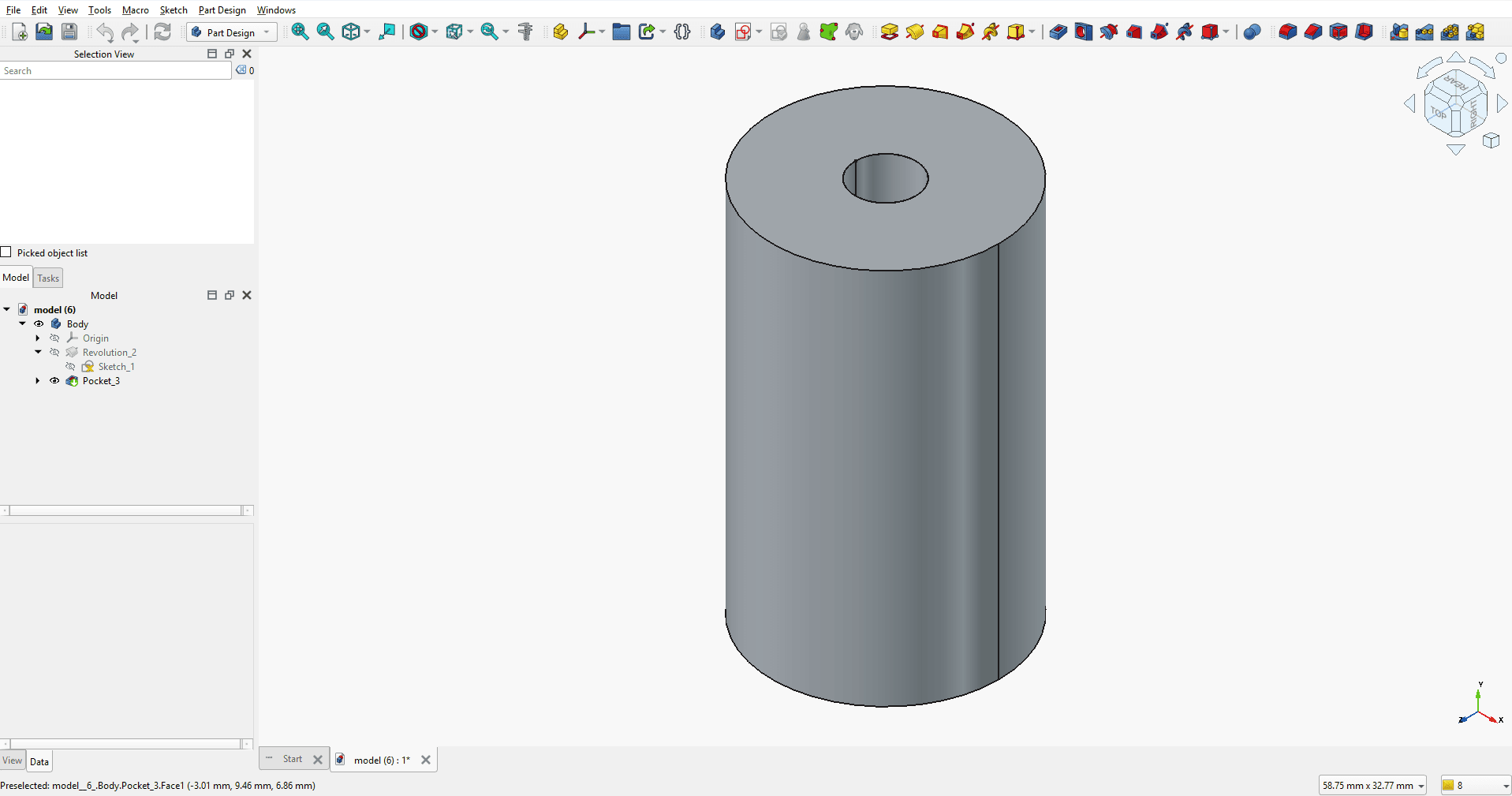Create a variable set
Viewport: 1512px width, 796px height.
(682, 32)
